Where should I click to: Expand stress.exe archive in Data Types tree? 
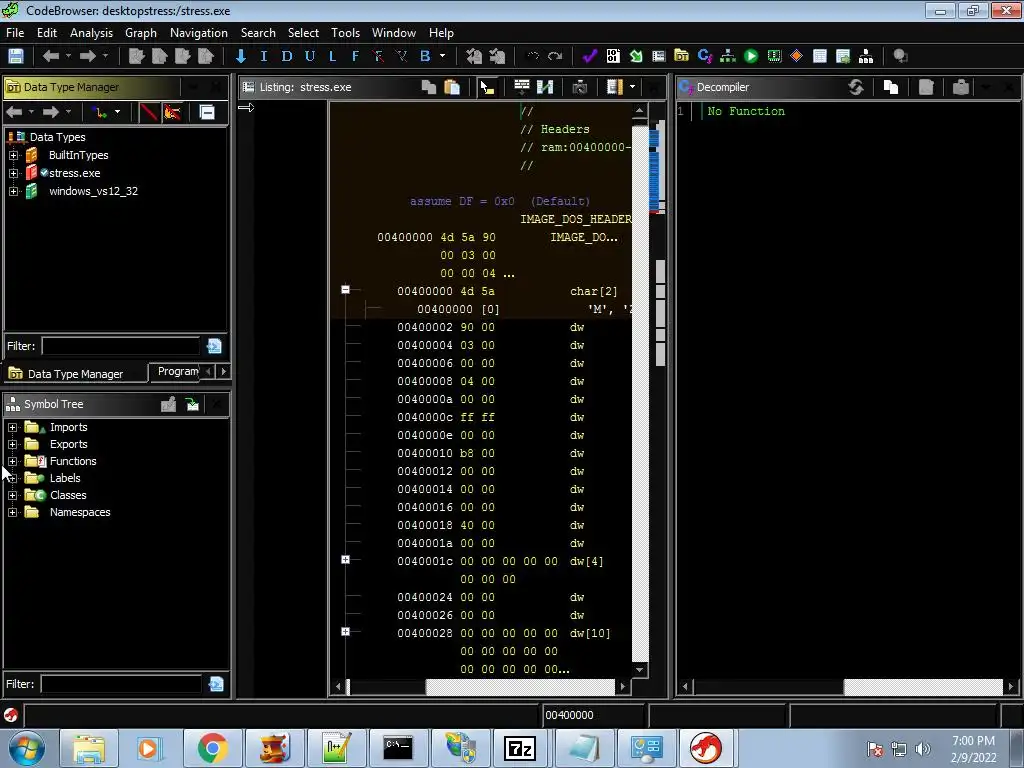click(x=13, y=173)
